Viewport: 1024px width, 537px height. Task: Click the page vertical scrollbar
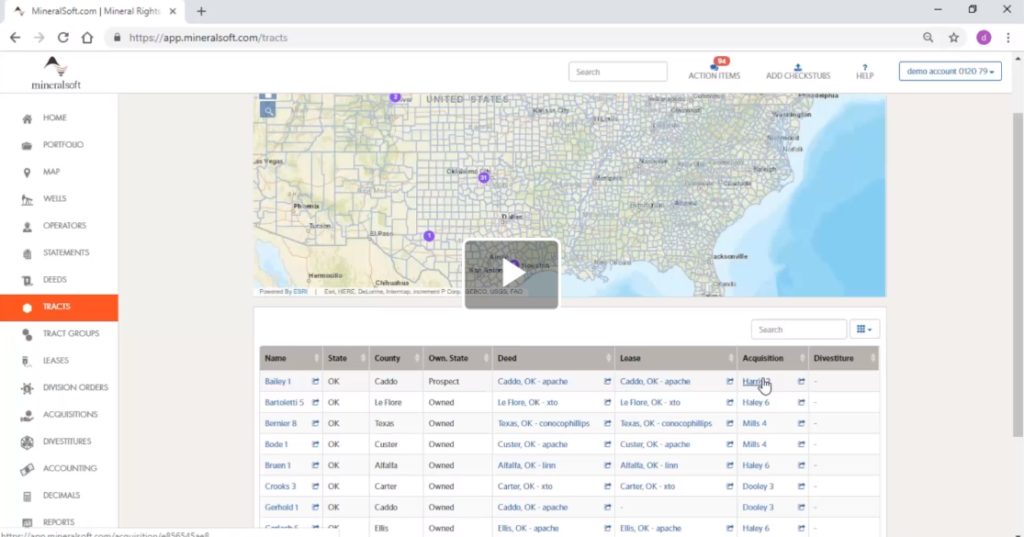pyautogui.click(x=1017, y=274)
